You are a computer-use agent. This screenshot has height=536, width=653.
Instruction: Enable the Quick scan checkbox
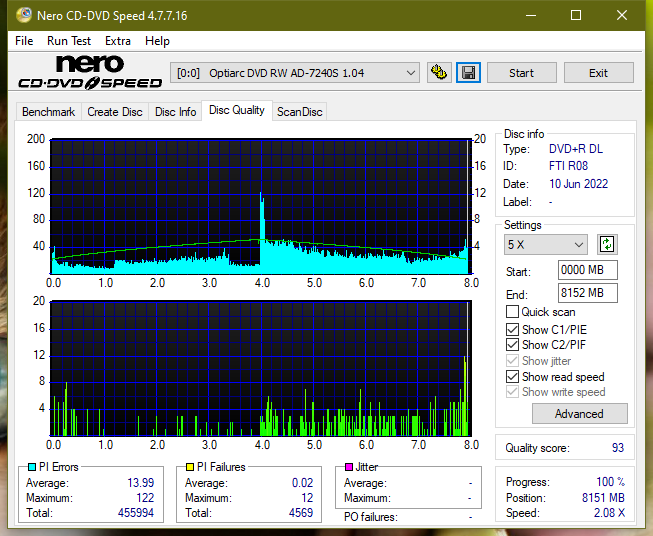pos(512,312)
